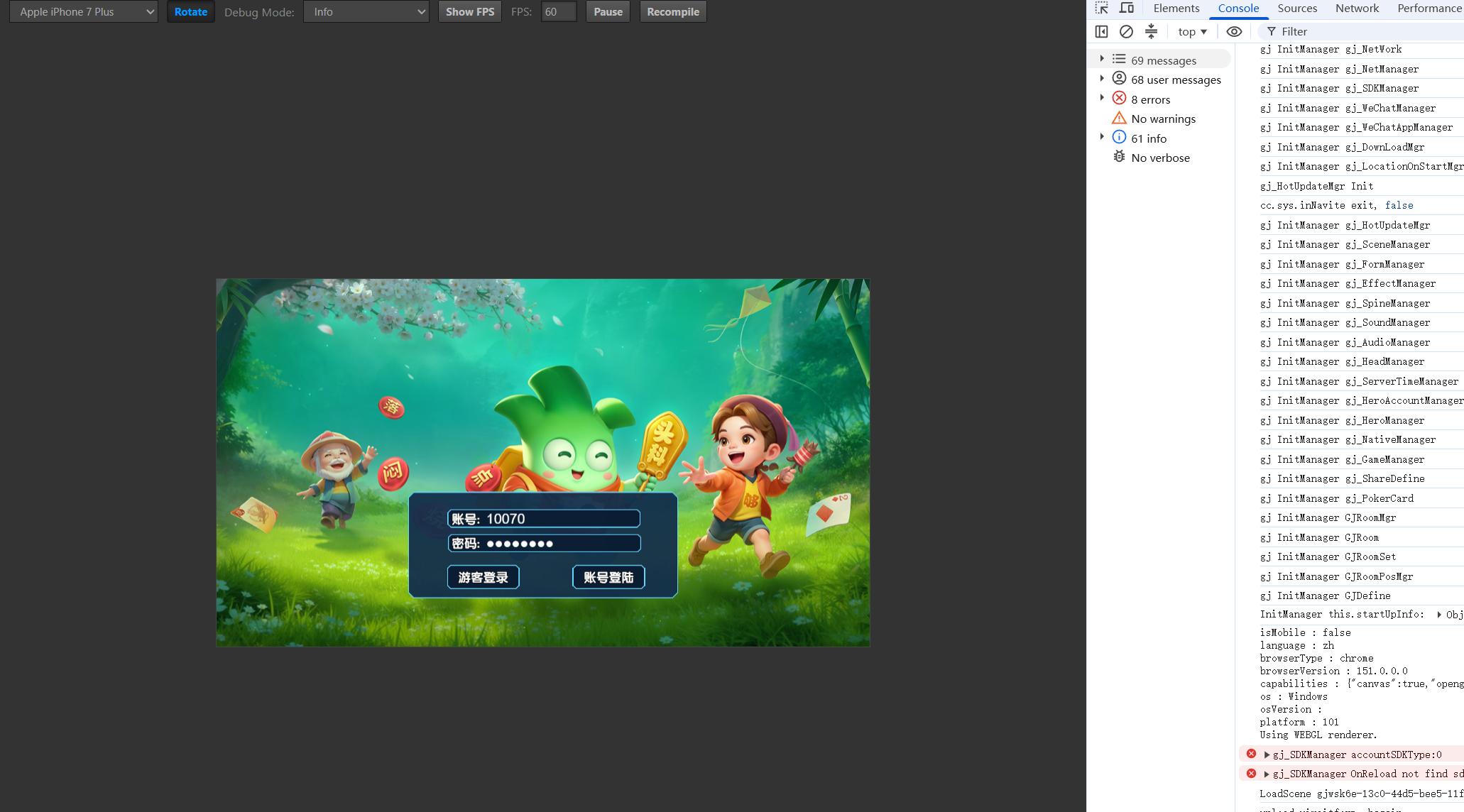Click the guest login button 游客登录
Viewport: 1464px width, 812px height.
[483, 577]
